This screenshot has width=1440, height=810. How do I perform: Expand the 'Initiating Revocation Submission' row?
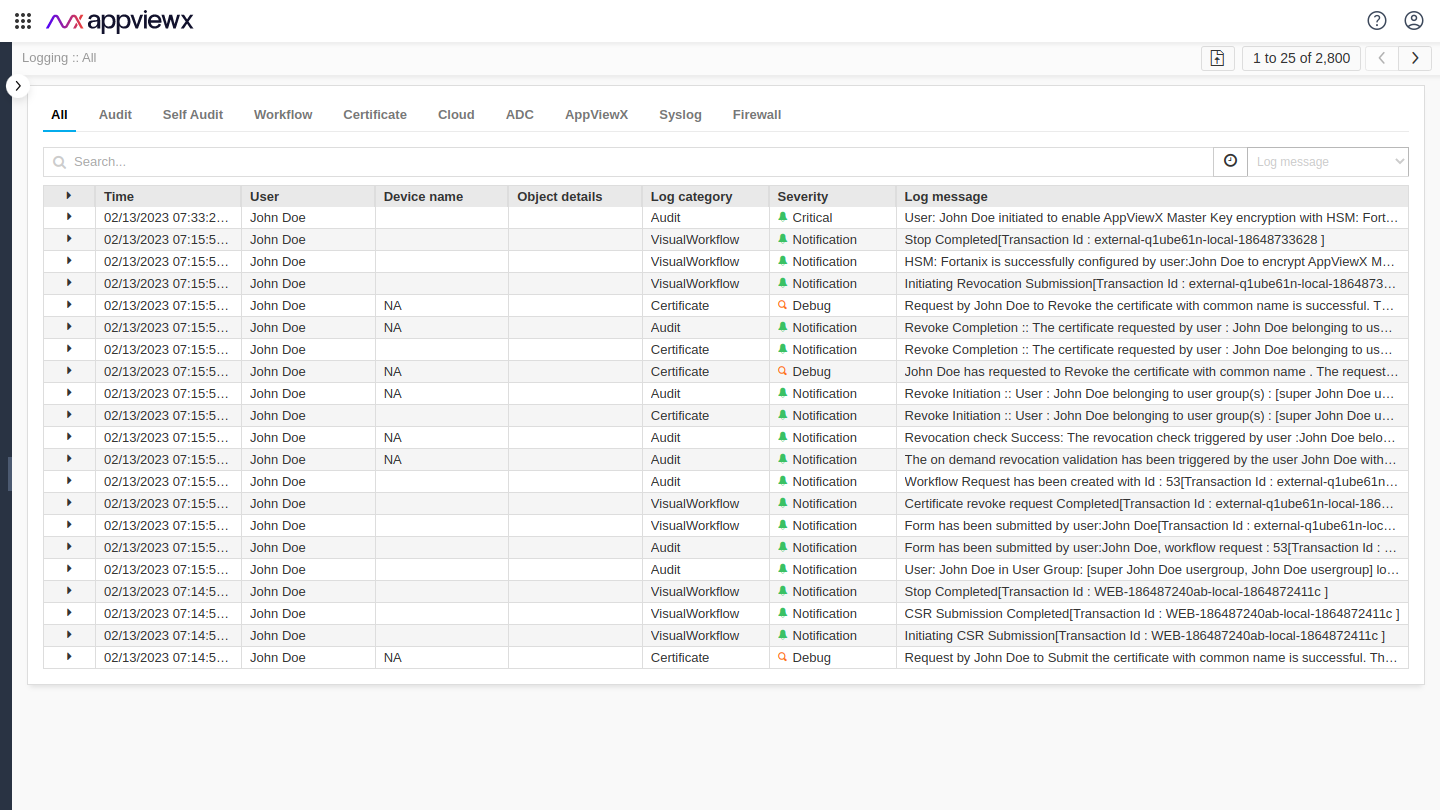pyautogui.click(x=69, y=283)
